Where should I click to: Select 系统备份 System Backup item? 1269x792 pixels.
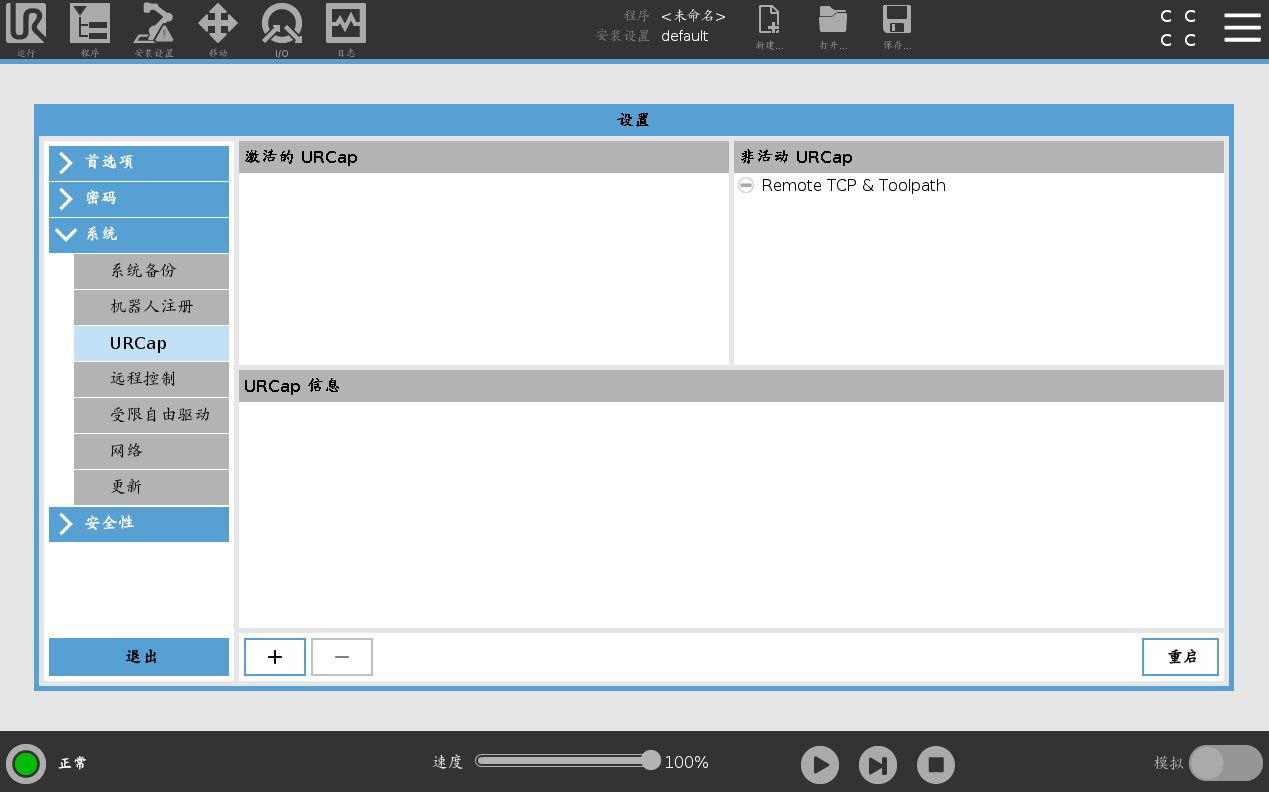[x=151, y=271]
